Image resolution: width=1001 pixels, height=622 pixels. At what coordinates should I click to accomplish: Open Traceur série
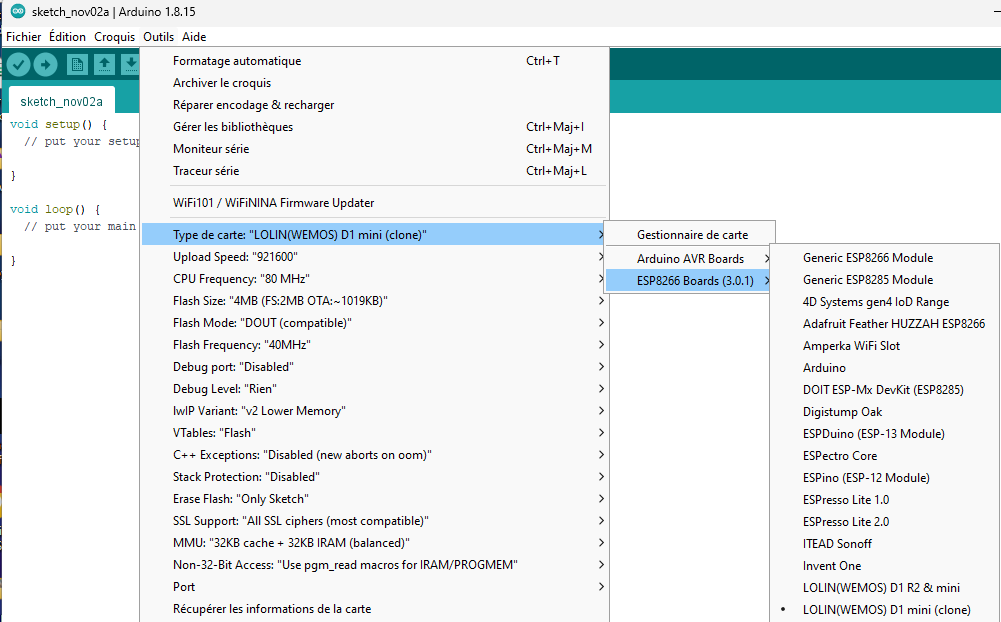coord(374,171)
